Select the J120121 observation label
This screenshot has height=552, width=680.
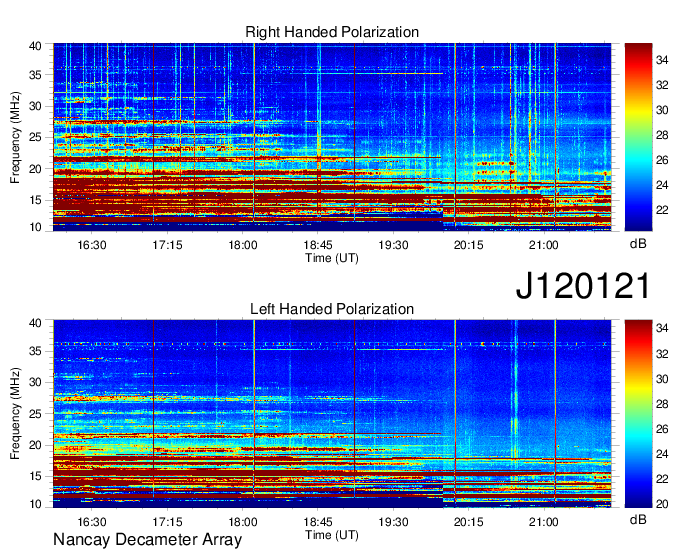point(583,285)
